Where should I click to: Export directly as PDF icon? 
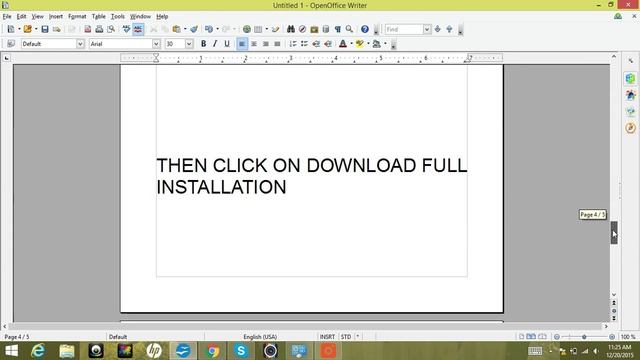coord(88,29)
